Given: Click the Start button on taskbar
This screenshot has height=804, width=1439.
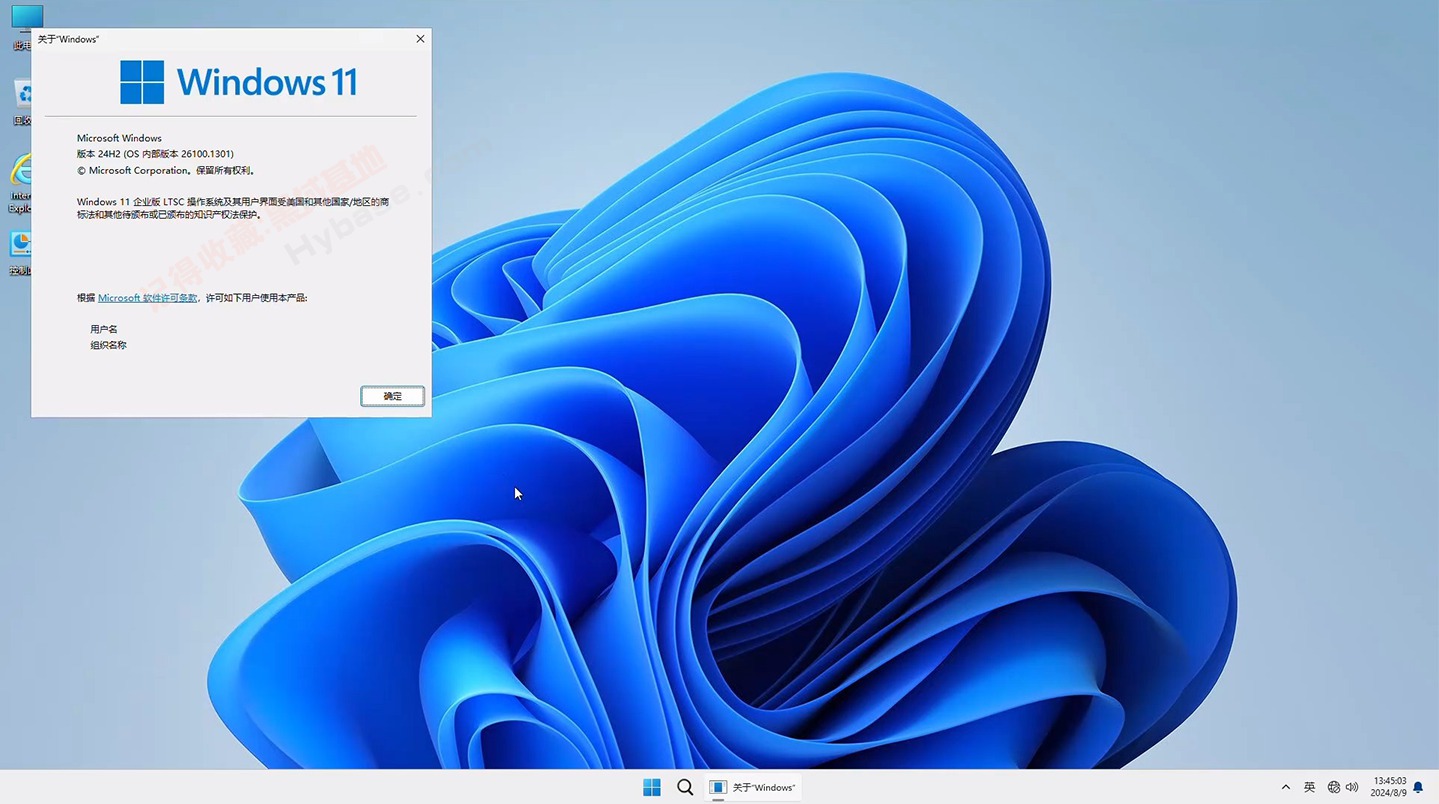Looking at the screenshot, I should coord(652,787).
